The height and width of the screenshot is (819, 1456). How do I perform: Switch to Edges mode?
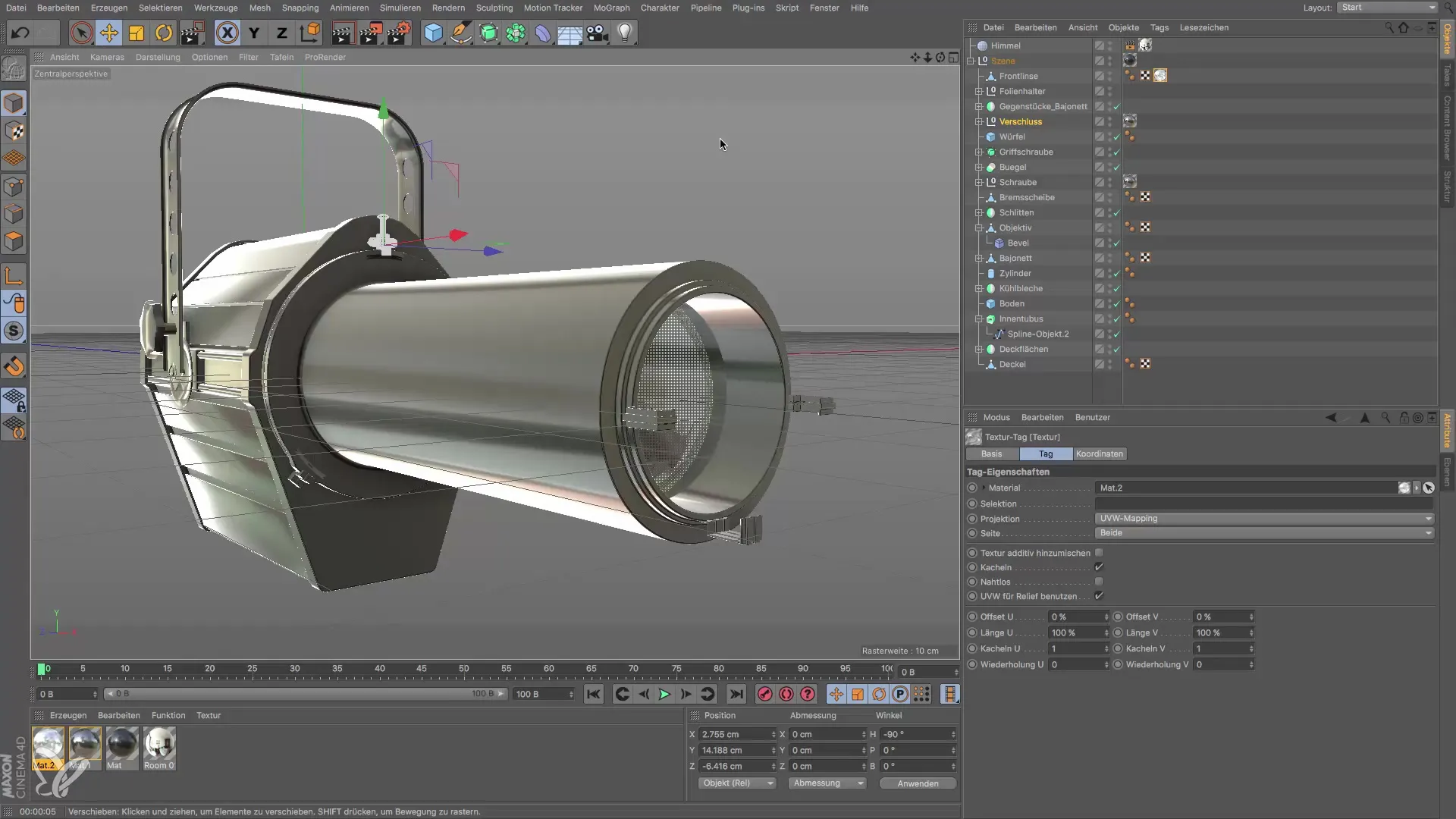point(14,214)
